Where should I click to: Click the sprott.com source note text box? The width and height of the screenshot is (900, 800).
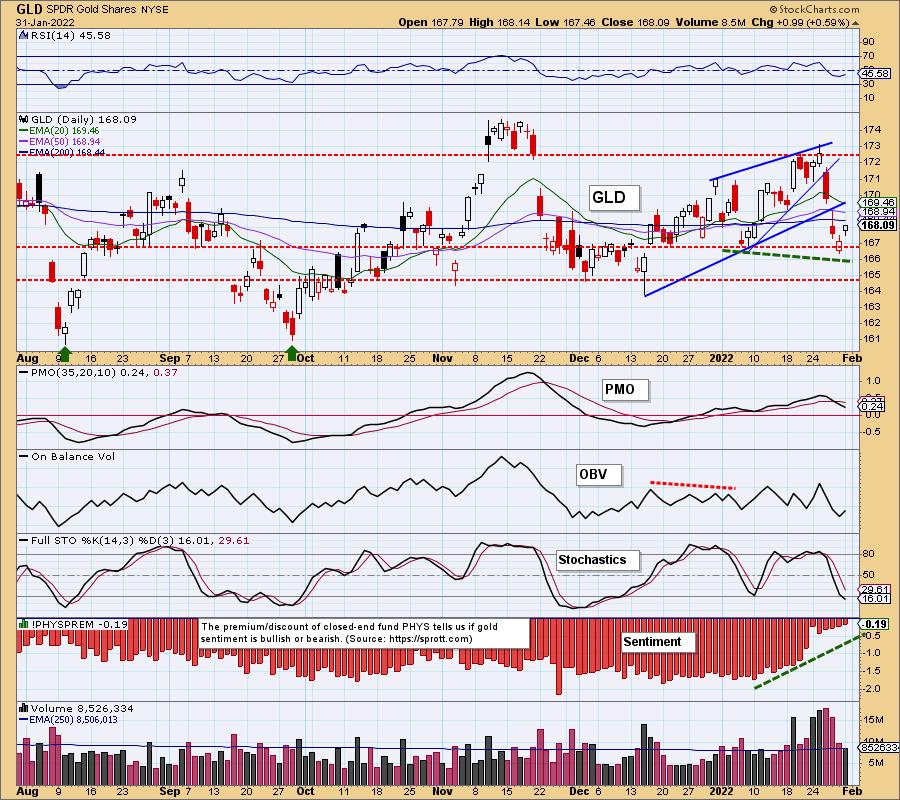click(x=363, y=633)
